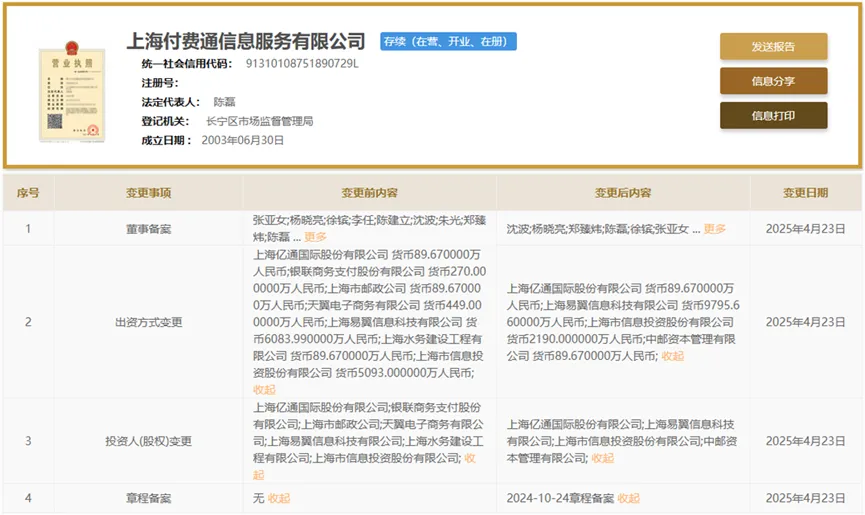Collapse 收起 in 投资人(股权)变更 变更后内容

(602, 458)
